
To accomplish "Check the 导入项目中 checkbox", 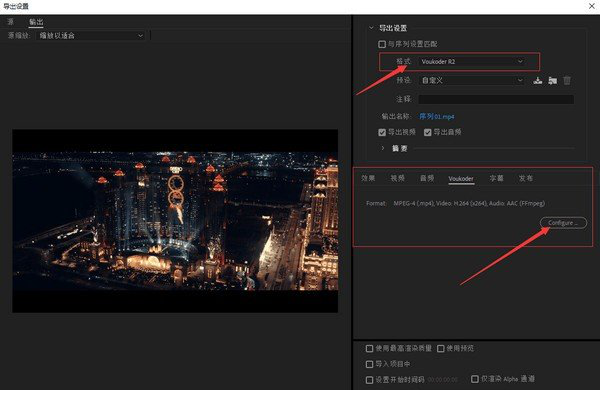I will coord(369,364).
